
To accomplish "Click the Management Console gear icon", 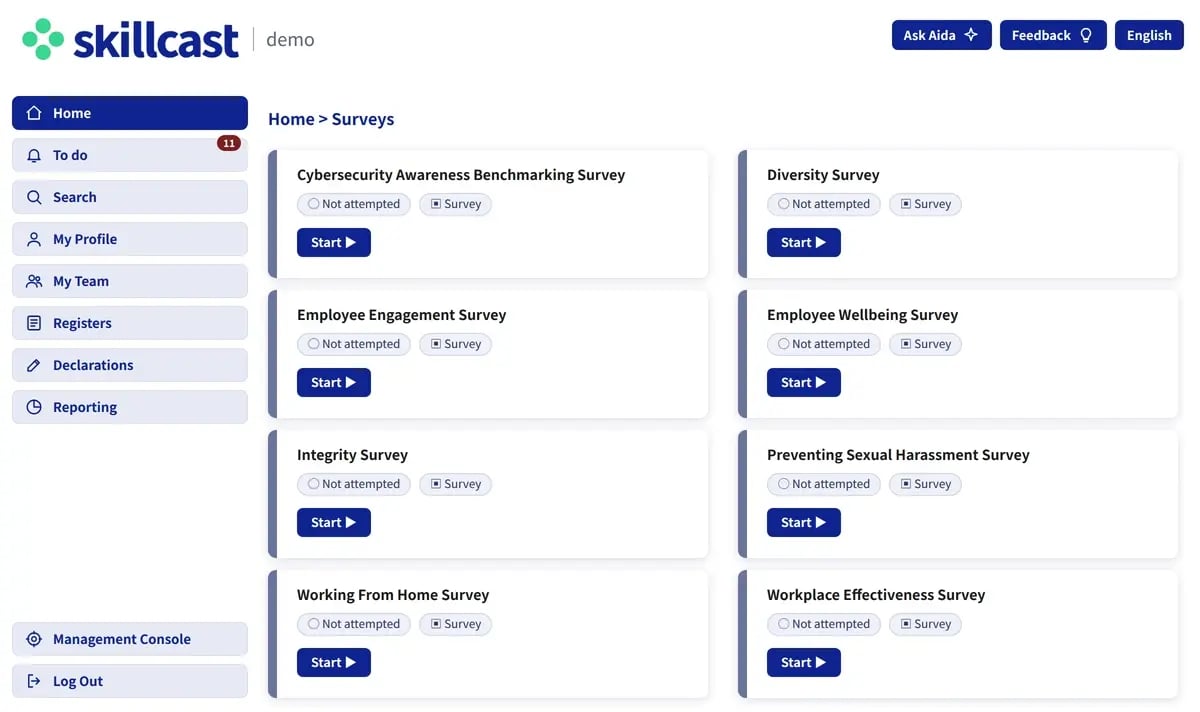I will pyautogui.click(x=34, y=639).
